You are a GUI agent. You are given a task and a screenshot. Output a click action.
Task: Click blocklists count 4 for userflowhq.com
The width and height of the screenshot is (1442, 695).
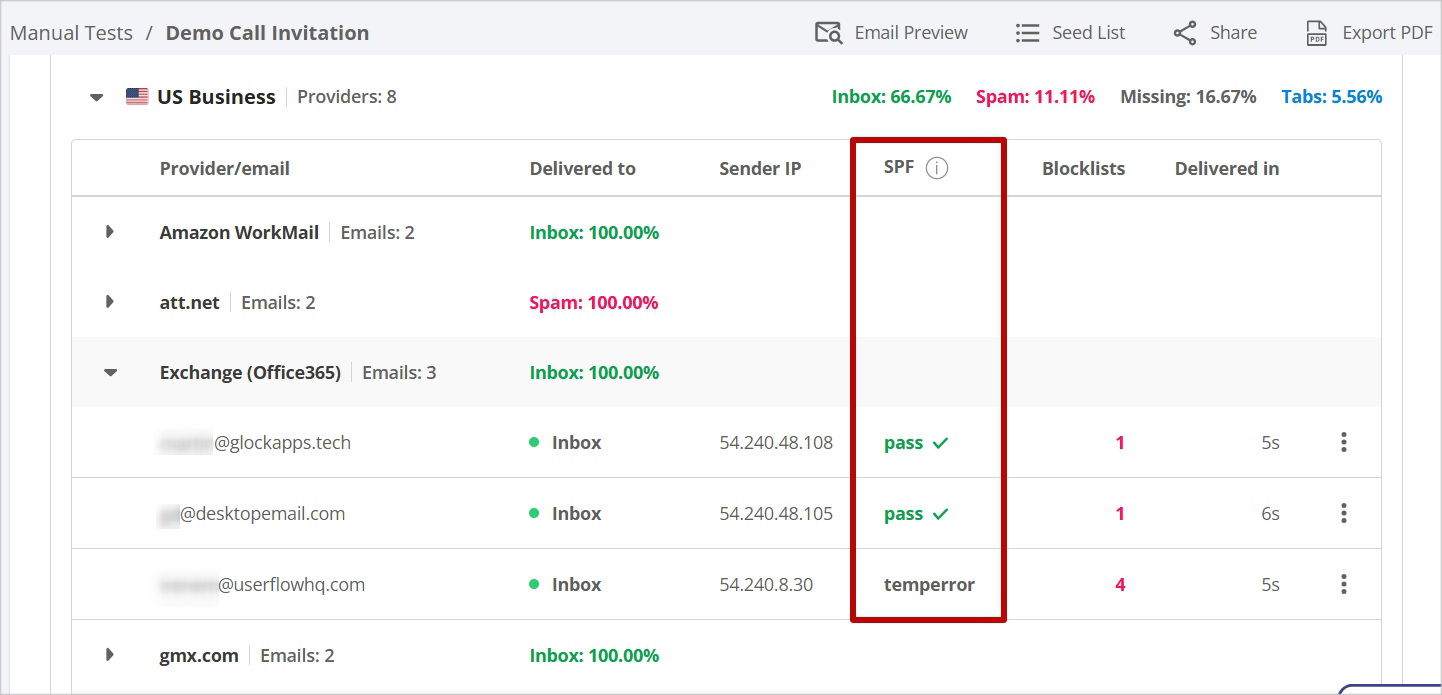point(1120,584)
